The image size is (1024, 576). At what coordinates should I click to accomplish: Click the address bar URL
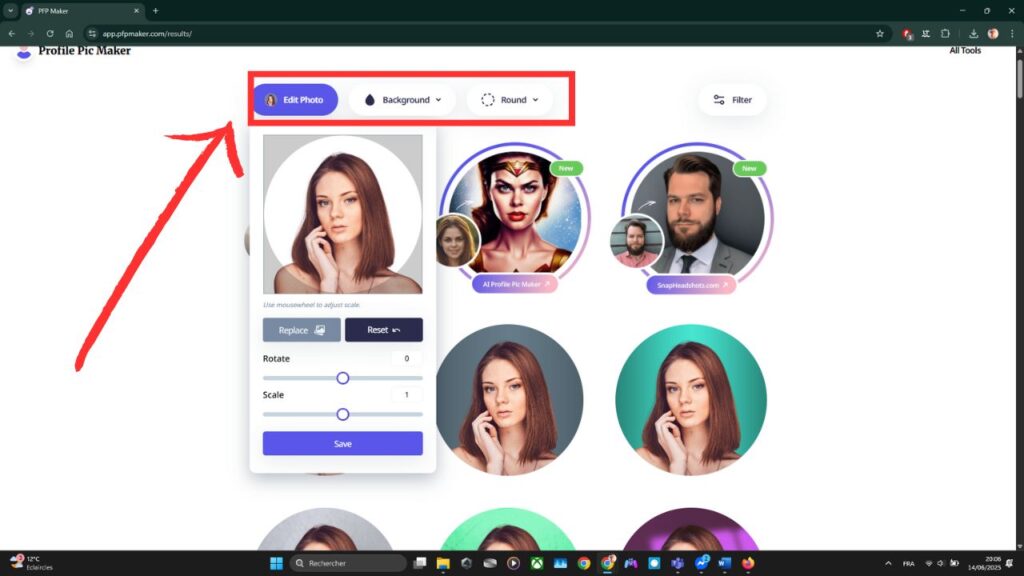click(x=147, y=33)
